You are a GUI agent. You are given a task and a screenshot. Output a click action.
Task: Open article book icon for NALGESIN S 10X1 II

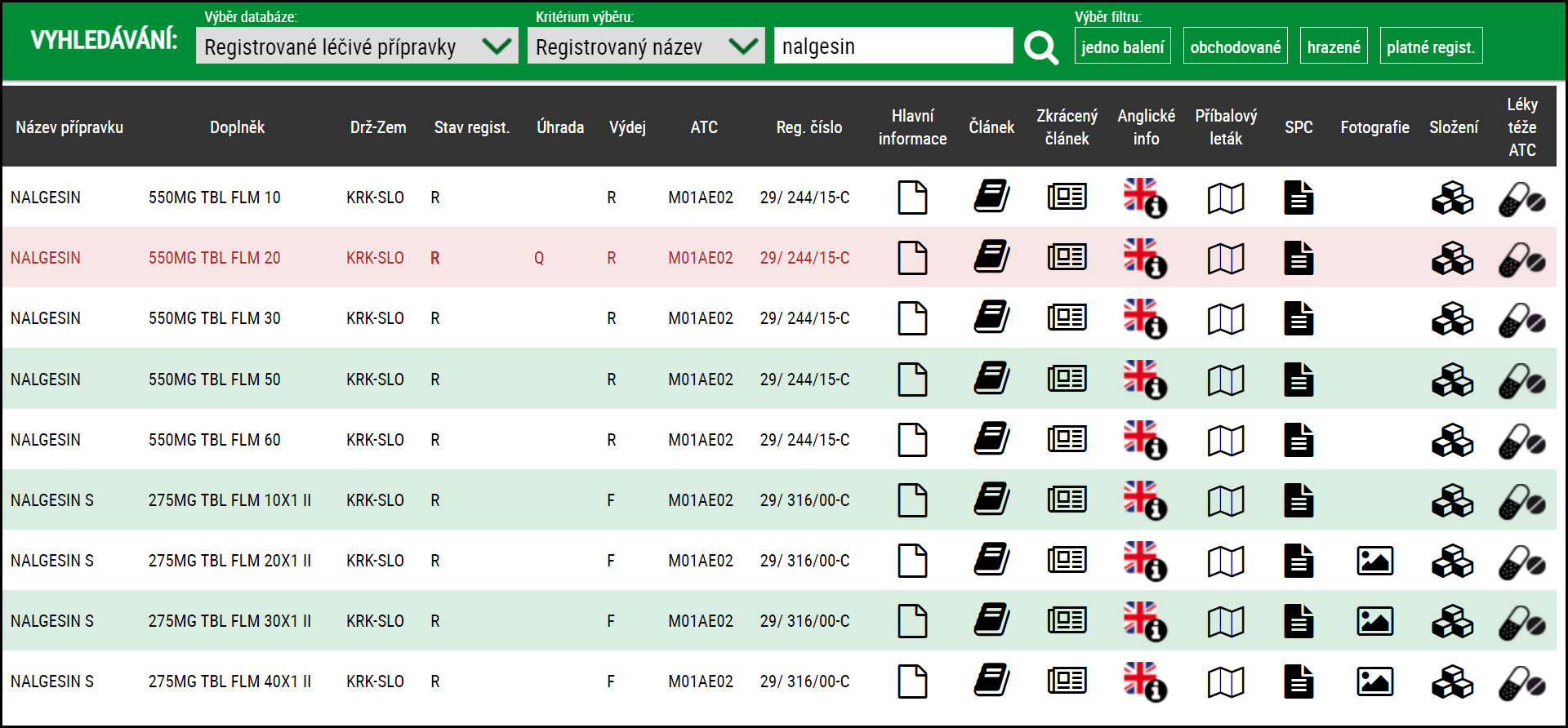pos(991,500)
